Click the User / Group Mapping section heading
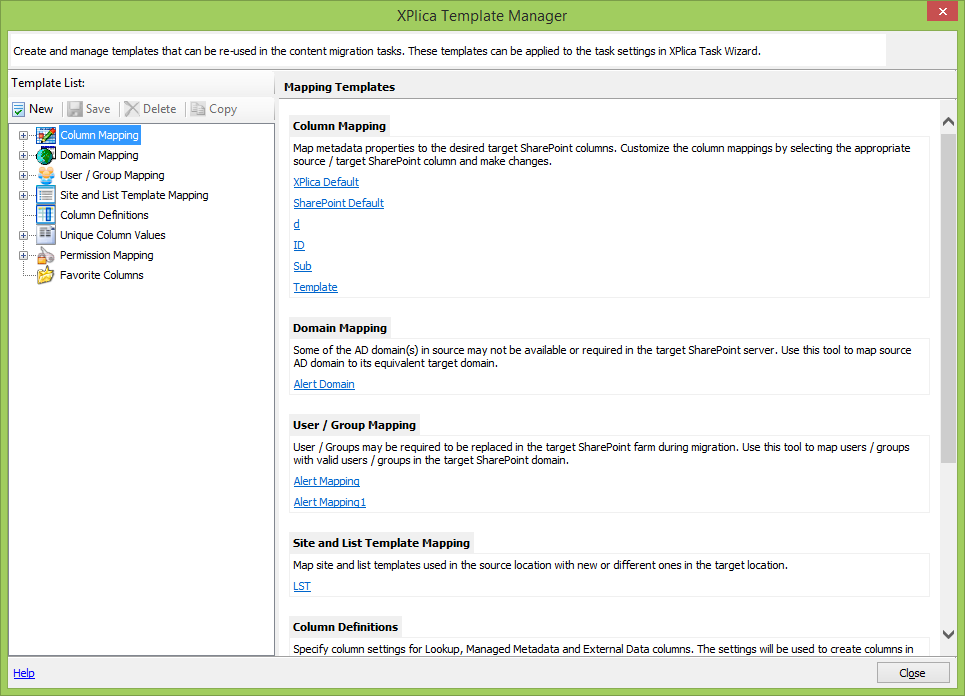This screenshot has width=965, height=696. [x=354, y=425]
